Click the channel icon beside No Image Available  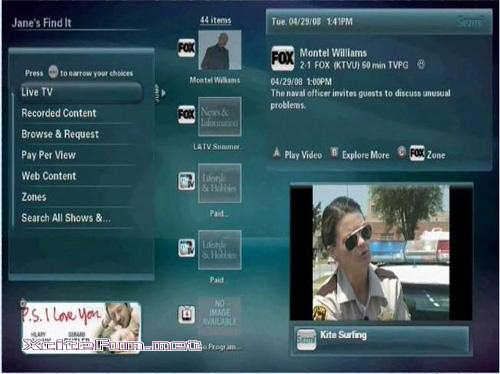[x=186, y=314]
